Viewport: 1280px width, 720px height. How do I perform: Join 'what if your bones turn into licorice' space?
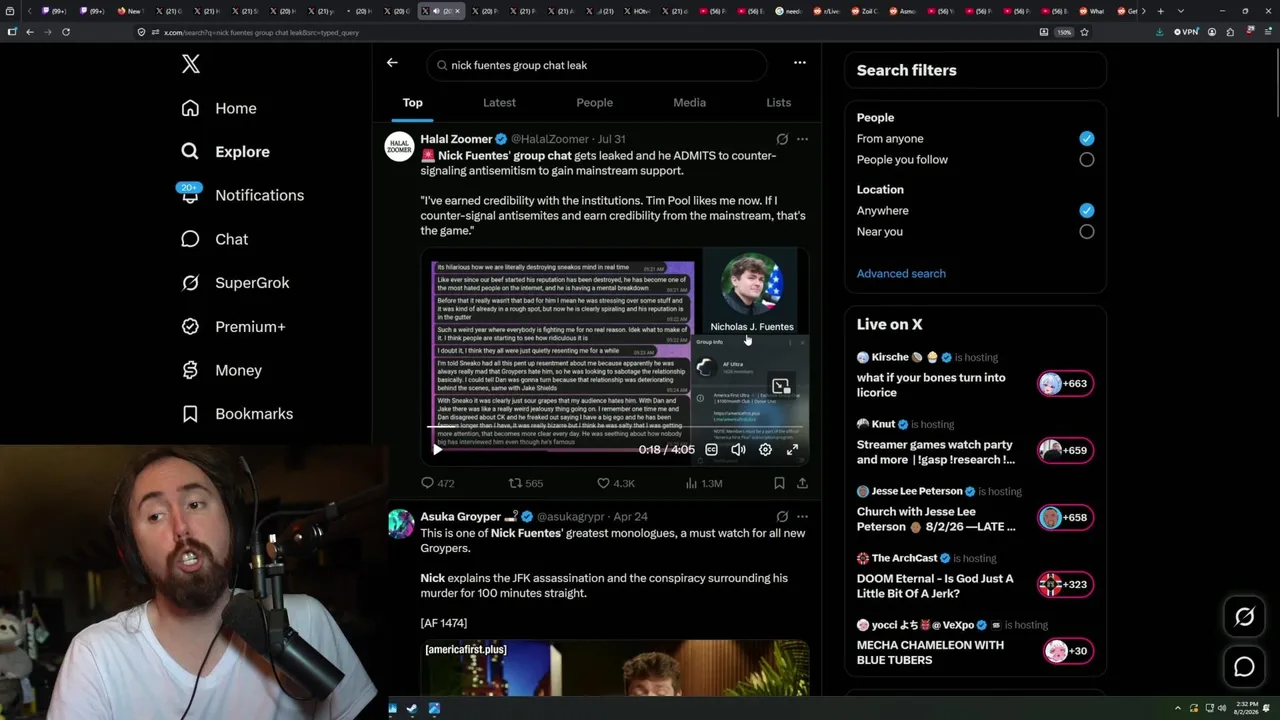click(931, 385)
